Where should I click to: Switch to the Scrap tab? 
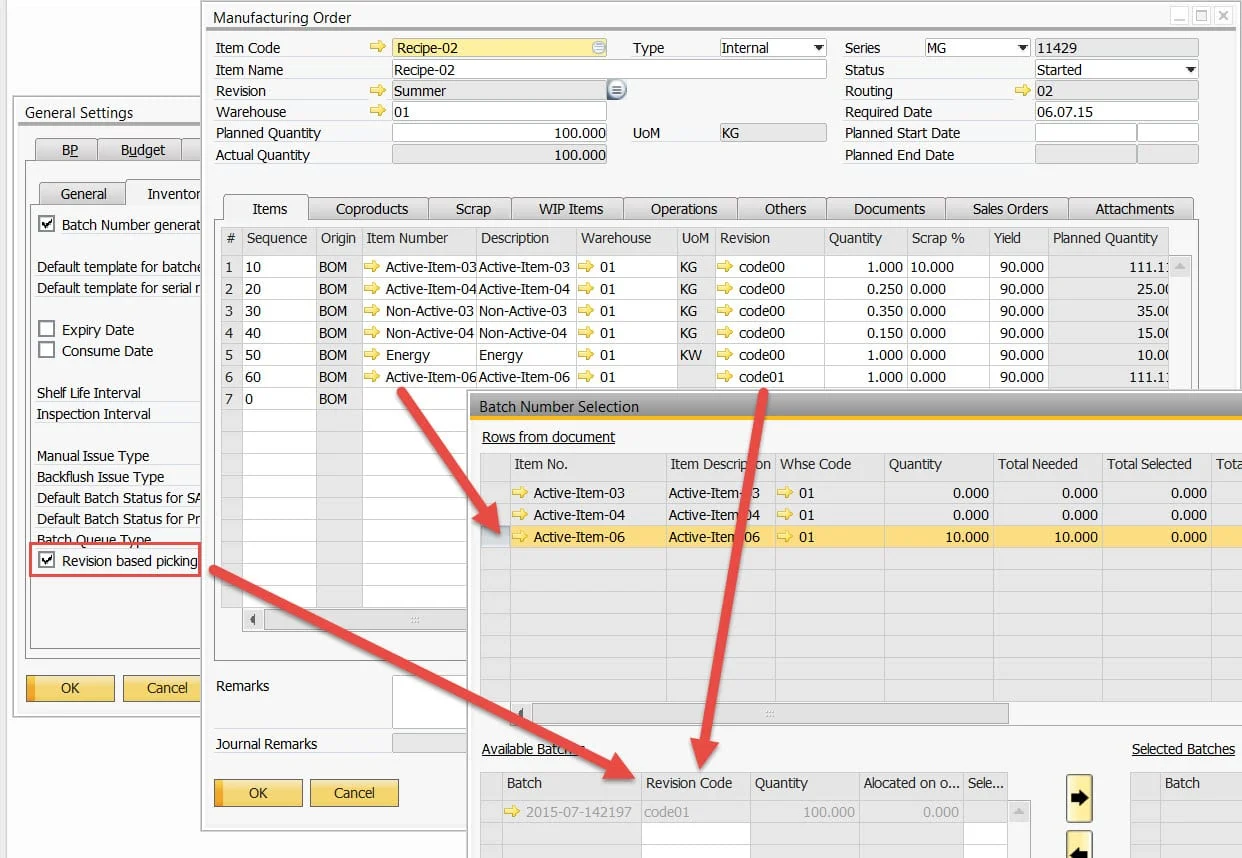point(473,209)
